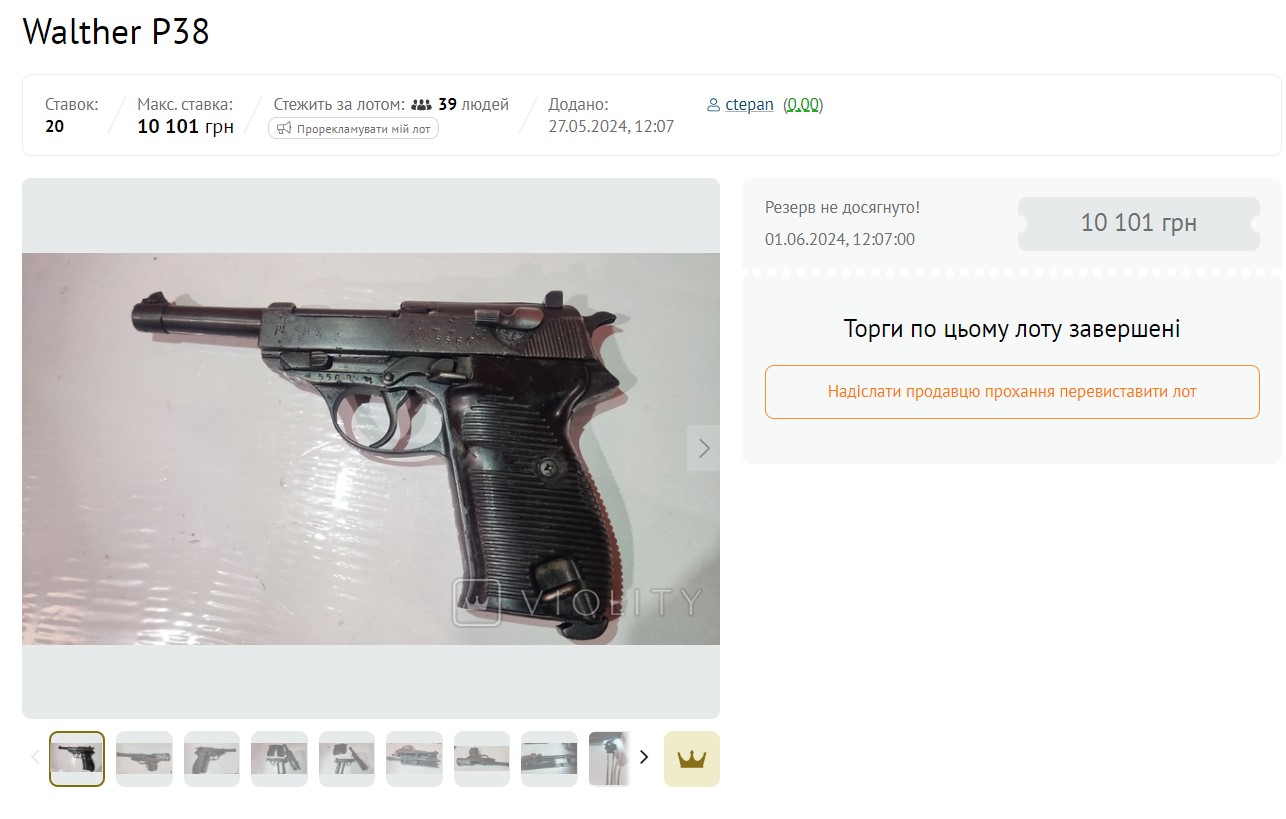The image size is (1286, 819).
Task: Select the eighth thumbnail in gallery
Action: pyautogui.click(x=549, y=759)
